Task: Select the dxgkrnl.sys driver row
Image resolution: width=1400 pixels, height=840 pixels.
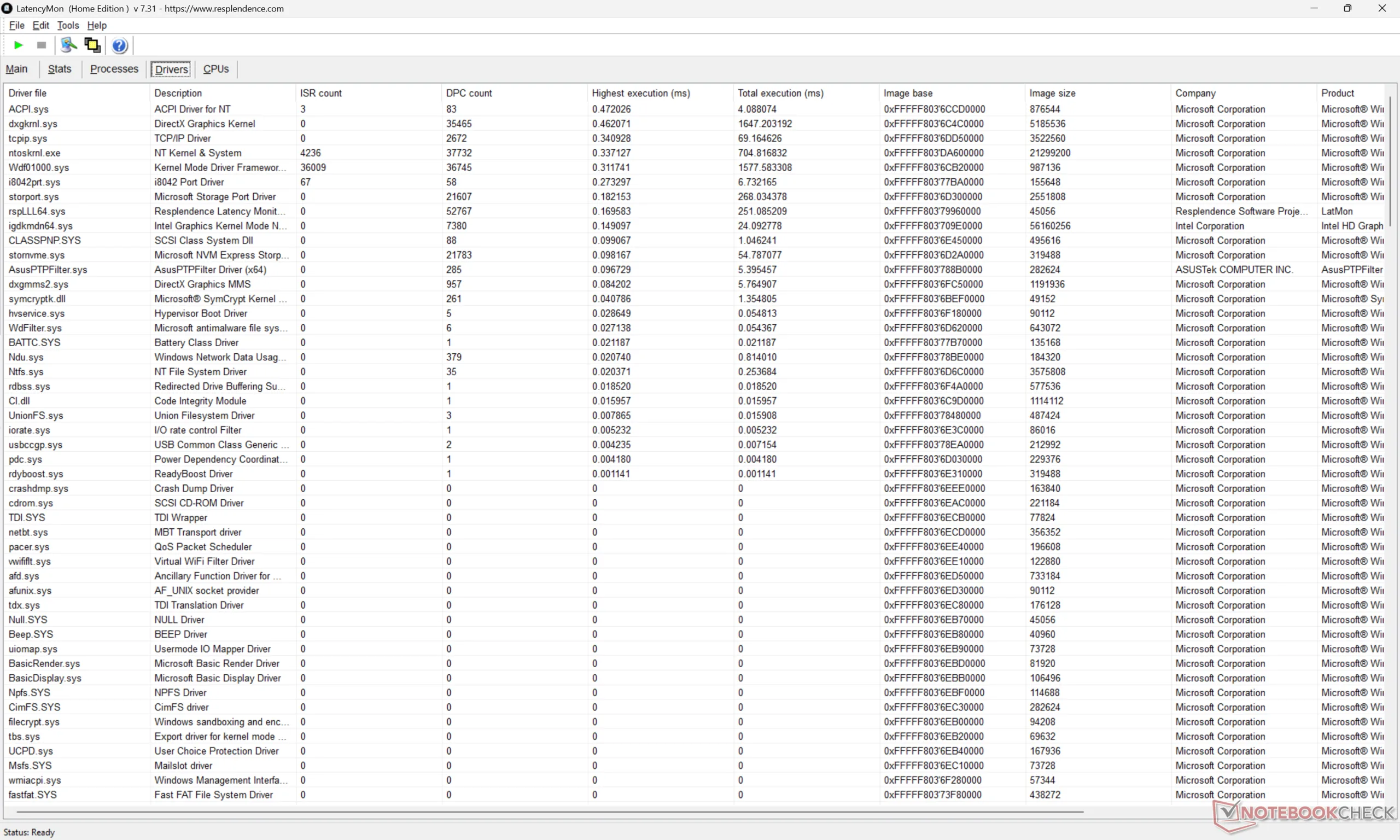Action: [33, 124]
